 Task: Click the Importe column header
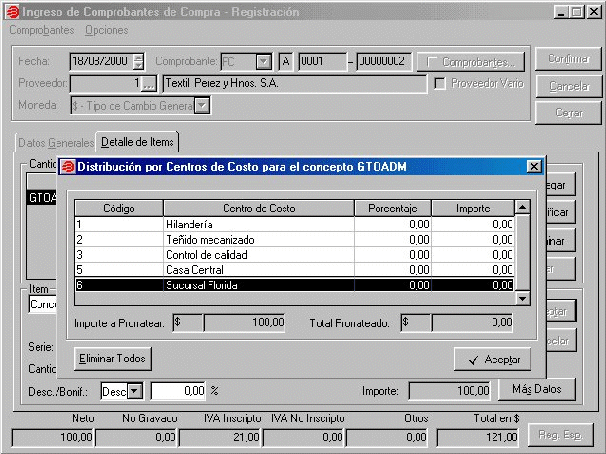pyautogui.click(x=473, y=208)
